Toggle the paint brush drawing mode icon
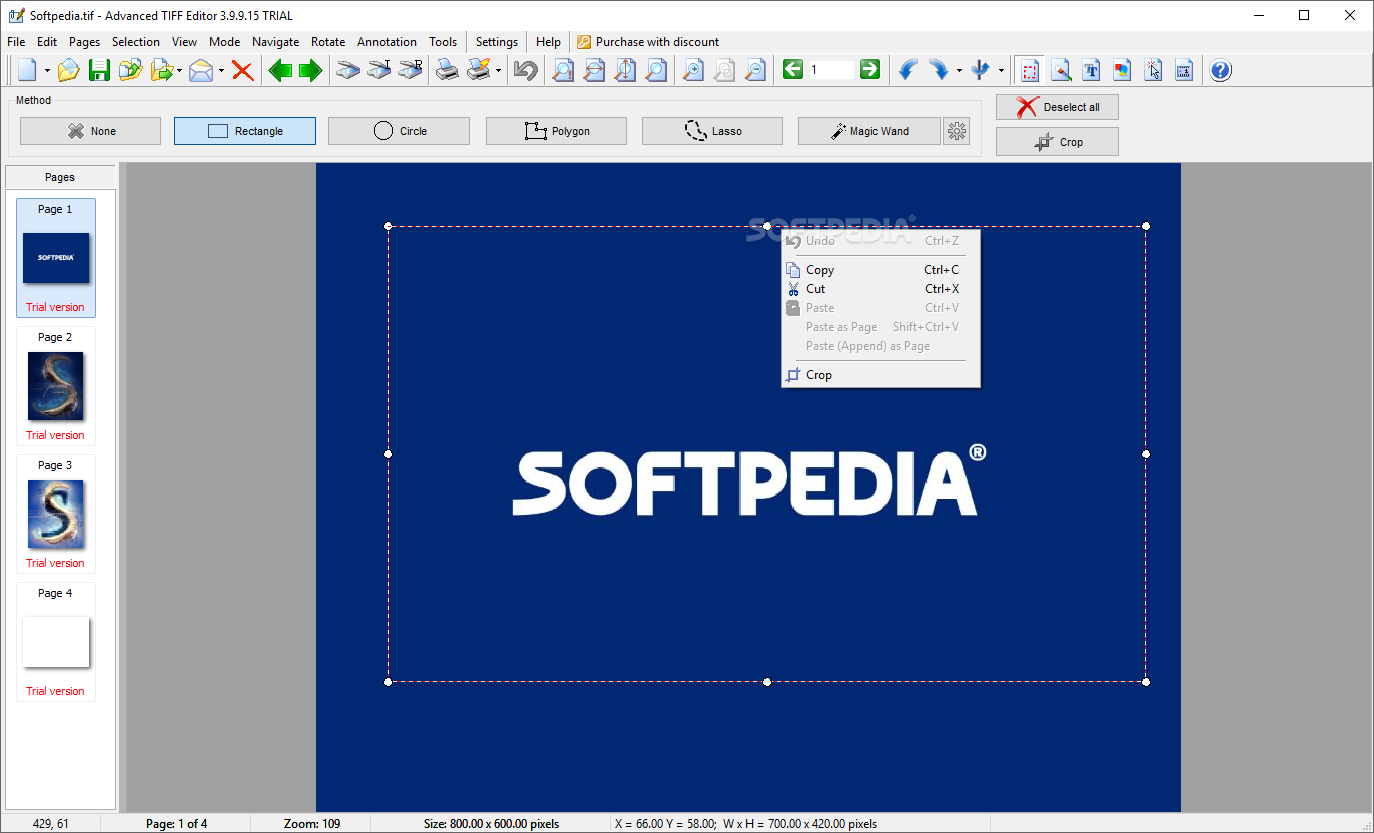This screenshot has width=1374, height=833. [1061, 70]
